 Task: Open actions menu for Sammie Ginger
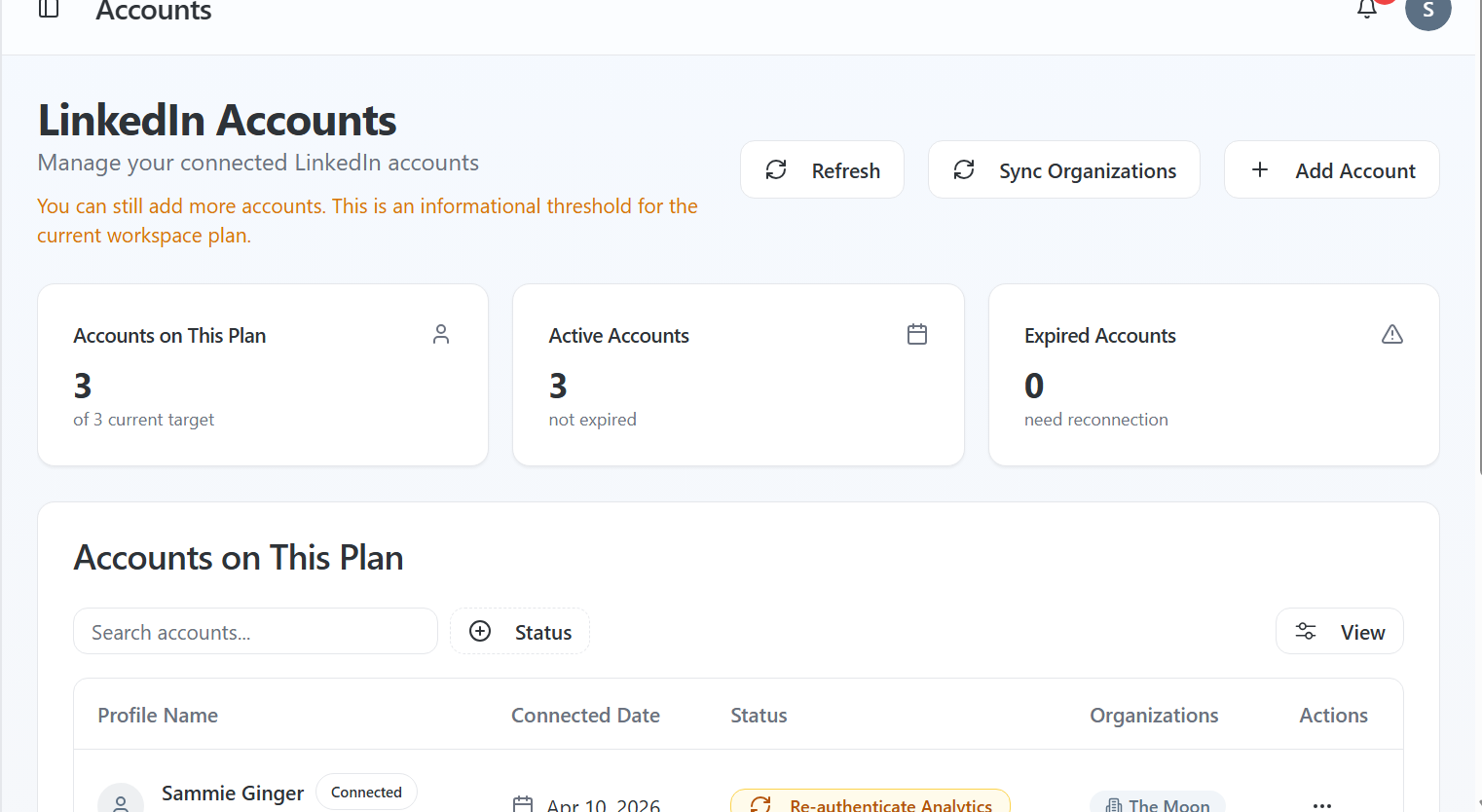coord(1321,804)
